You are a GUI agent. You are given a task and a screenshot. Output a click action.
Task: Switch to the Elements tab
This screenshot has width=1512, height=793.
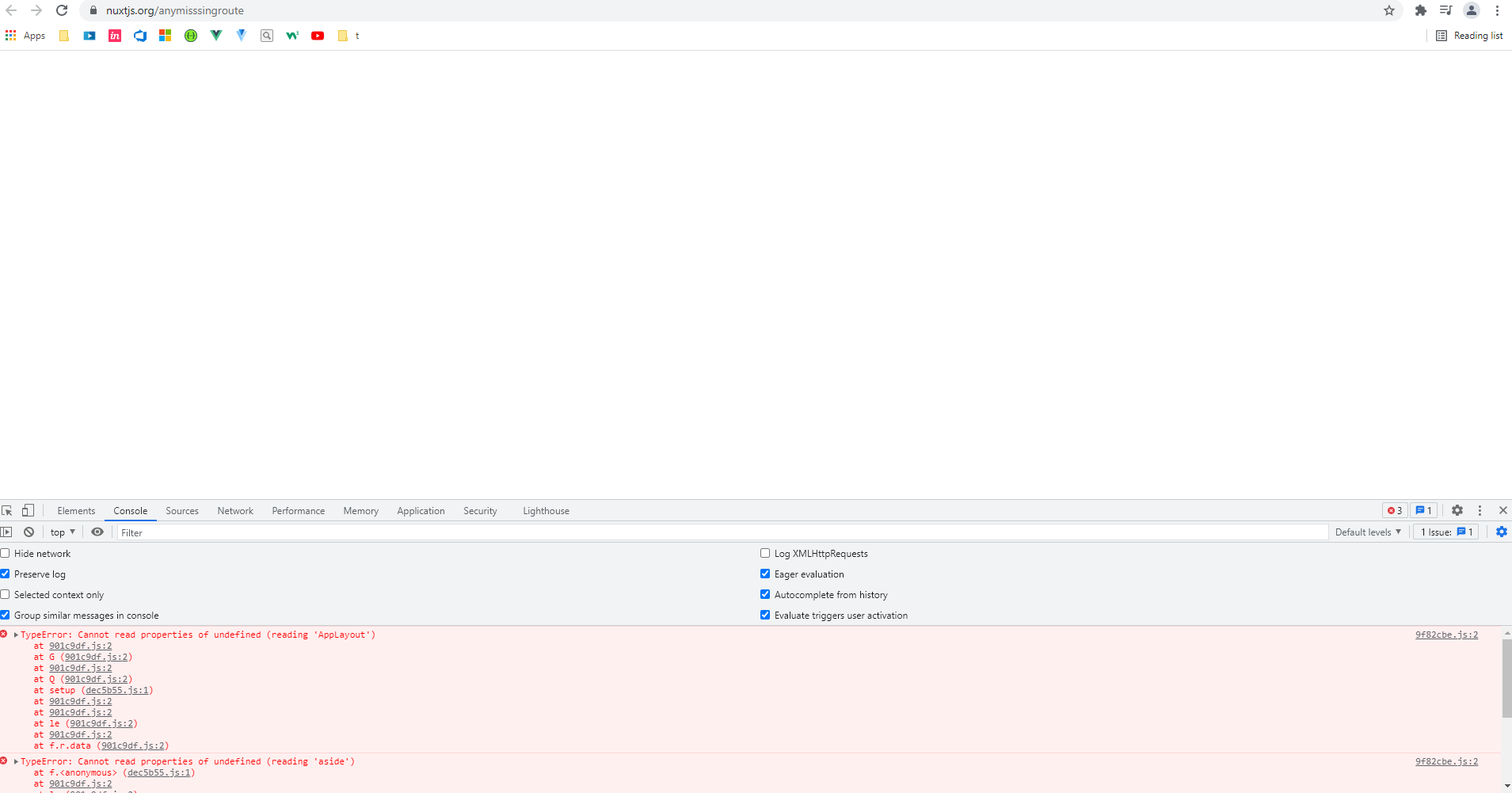click(76, 511)
